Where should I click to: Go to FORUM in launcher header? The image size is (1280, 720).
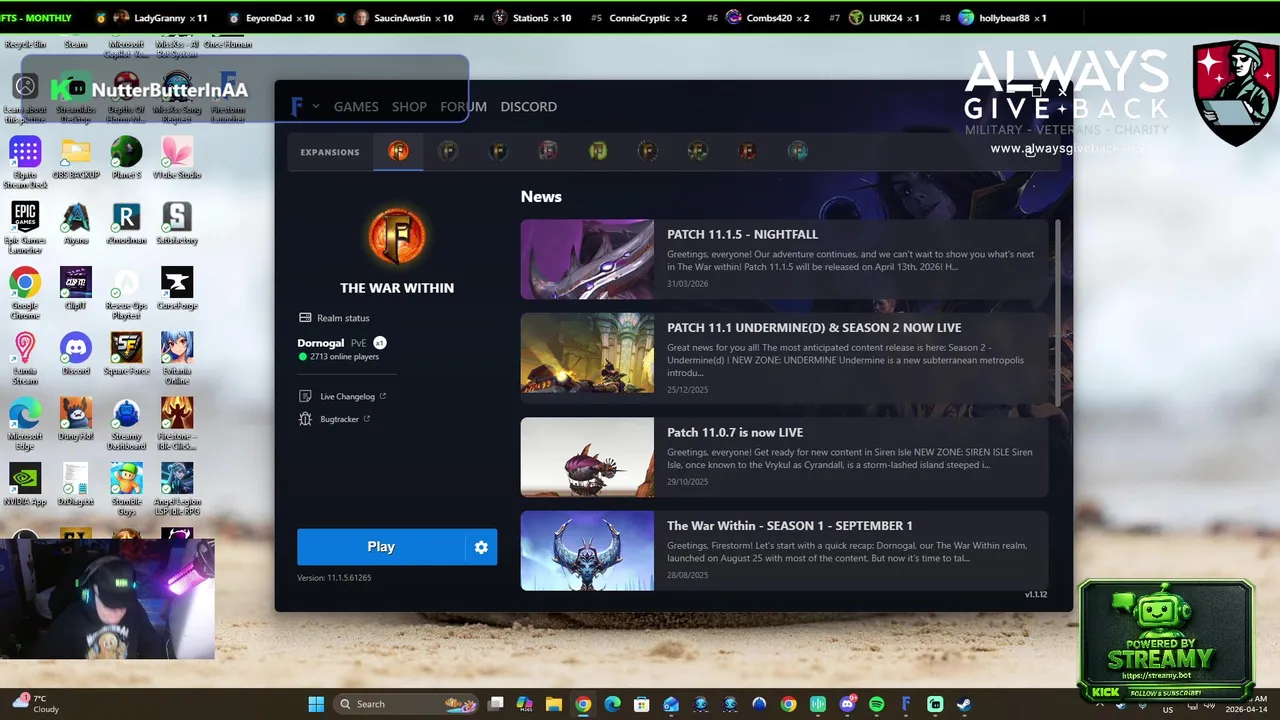pos(463,106)
